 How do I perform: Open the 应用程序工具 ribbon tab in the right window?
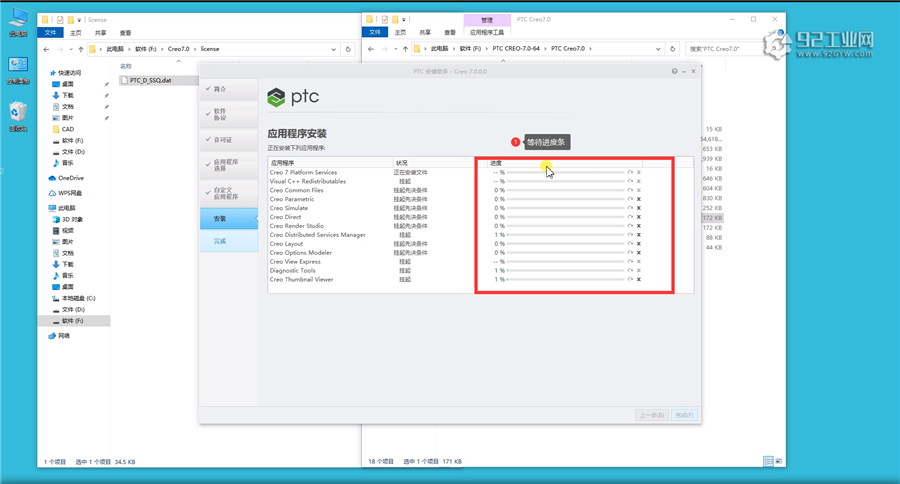point(487,32)
